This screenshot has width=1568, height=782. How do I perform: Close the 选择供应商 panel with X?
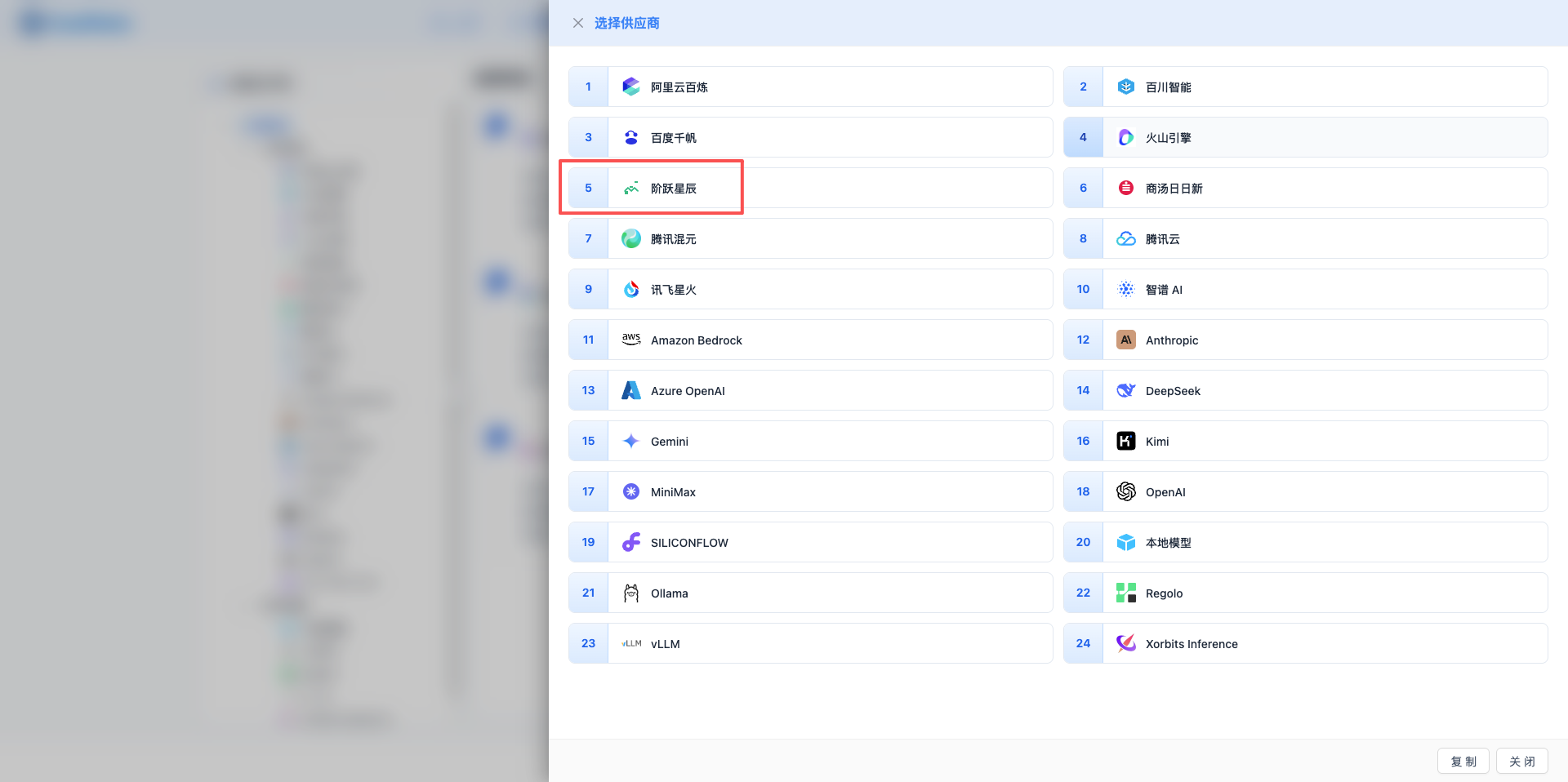pos(578,23)
